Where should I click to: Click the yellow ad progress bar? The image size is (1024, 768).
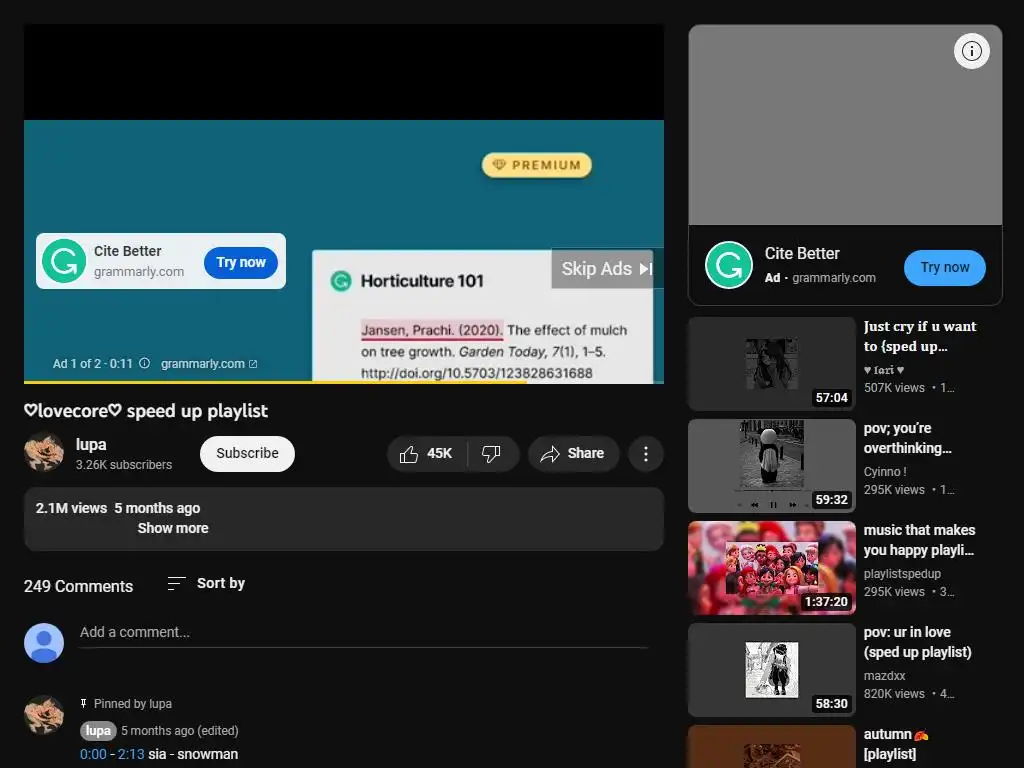pos(274,381)
